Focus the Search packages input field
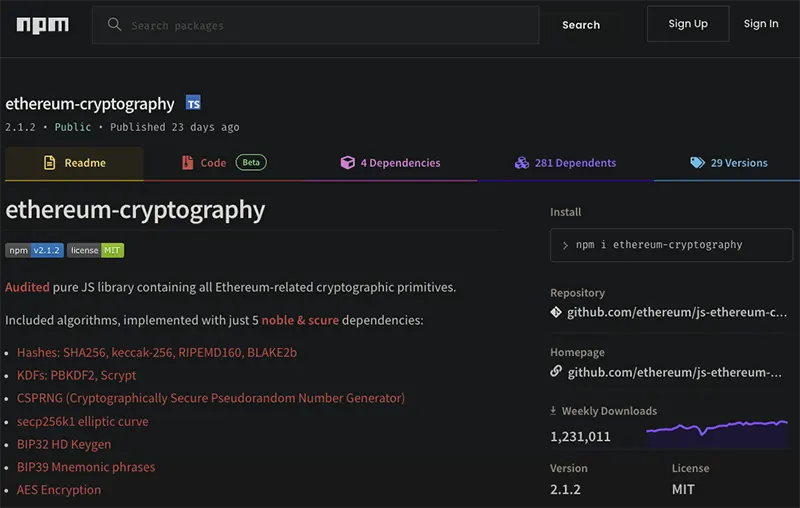 coord(315,25)
